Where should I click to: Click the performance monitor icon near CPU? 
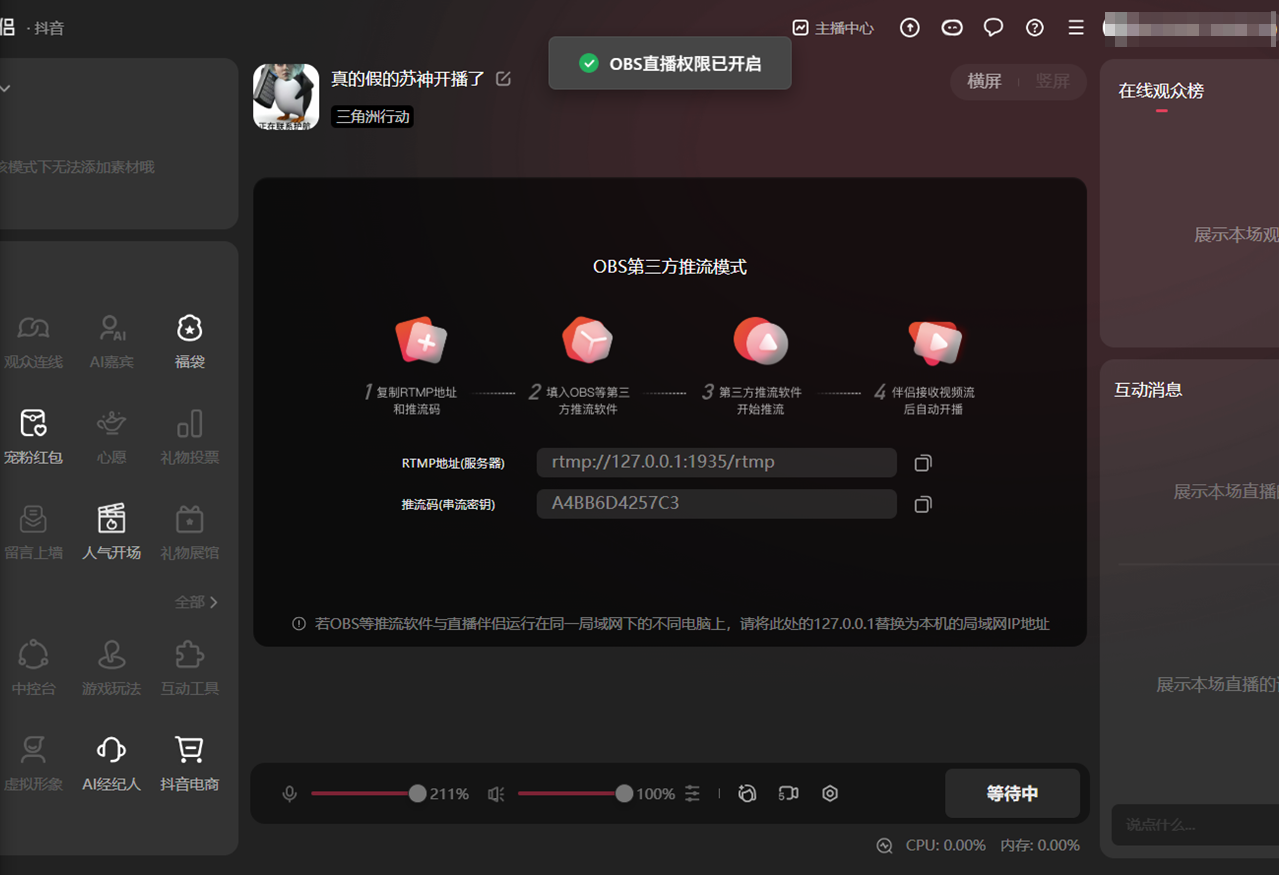tap(884, 846)
